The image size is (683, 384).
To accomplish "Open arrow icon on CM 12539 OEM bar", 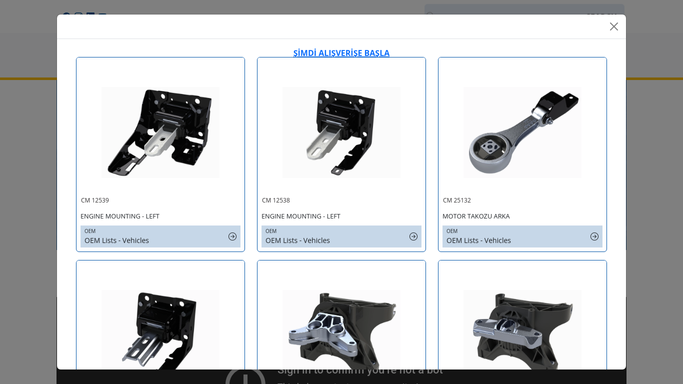I will [232, 236].
